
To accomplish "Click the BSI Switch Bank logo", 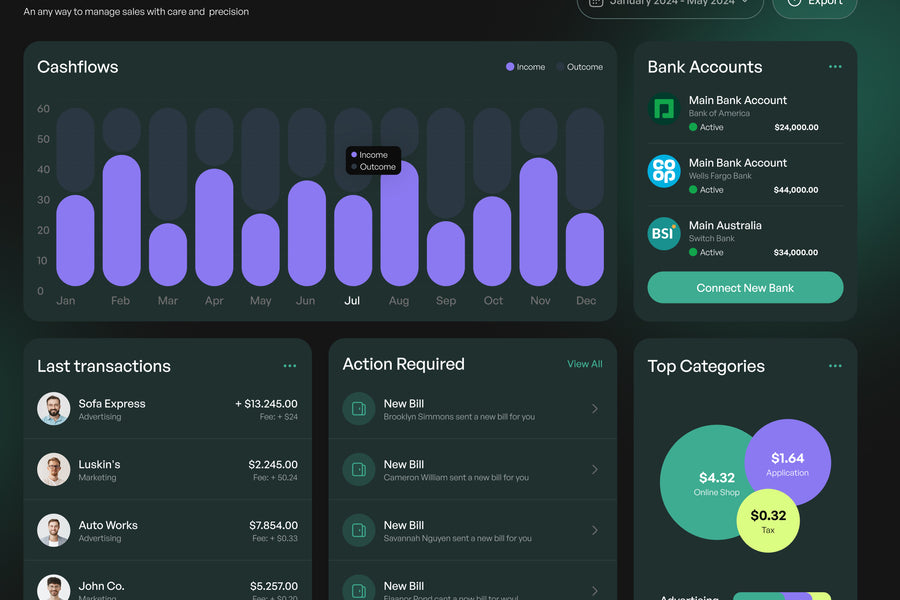I will (x=664, y=234).
